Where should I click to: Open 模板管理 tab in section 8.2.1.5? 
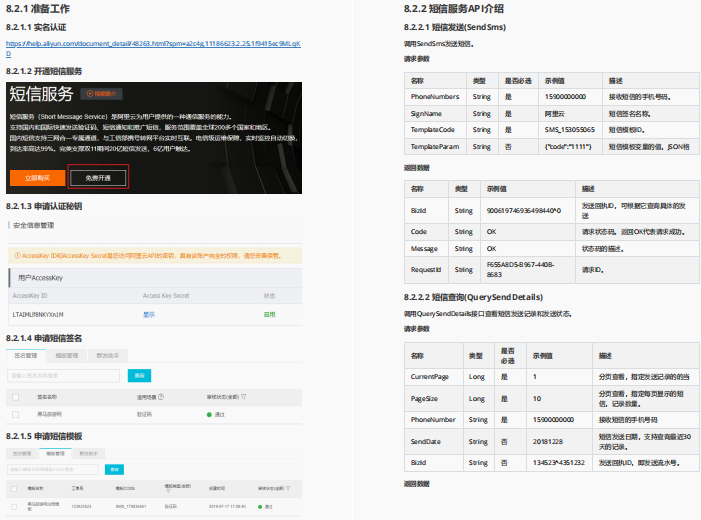coord(55,453)
